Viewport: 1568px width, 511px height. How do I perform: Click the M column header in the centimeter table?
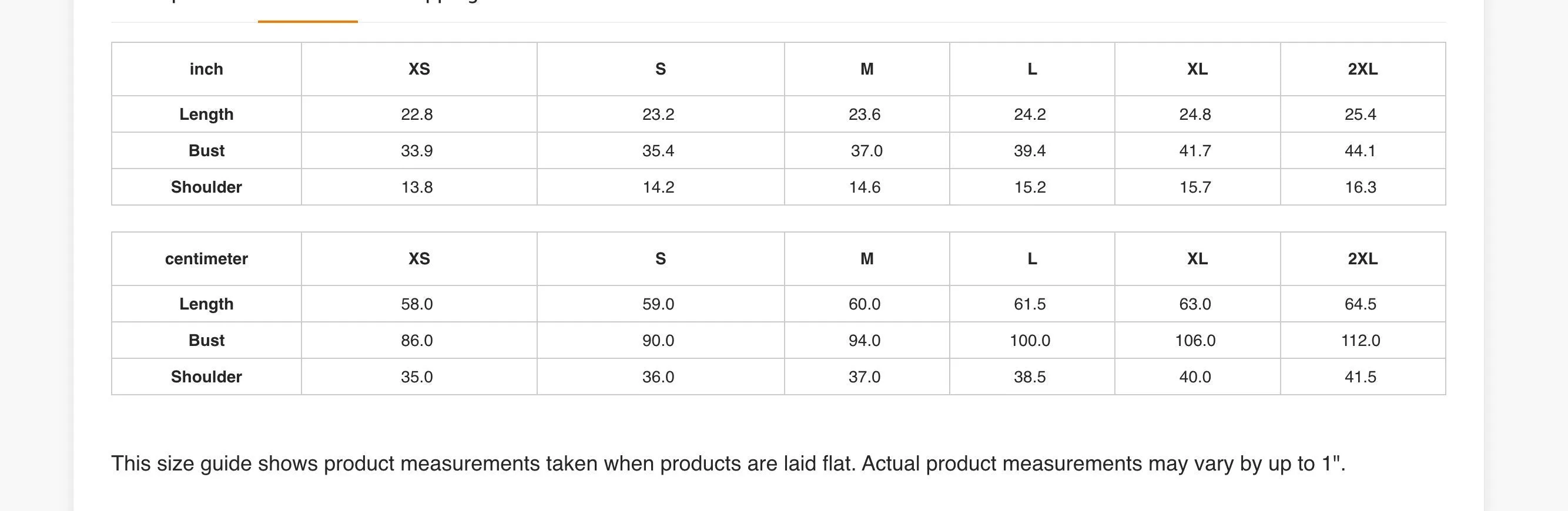pos(867,258)
